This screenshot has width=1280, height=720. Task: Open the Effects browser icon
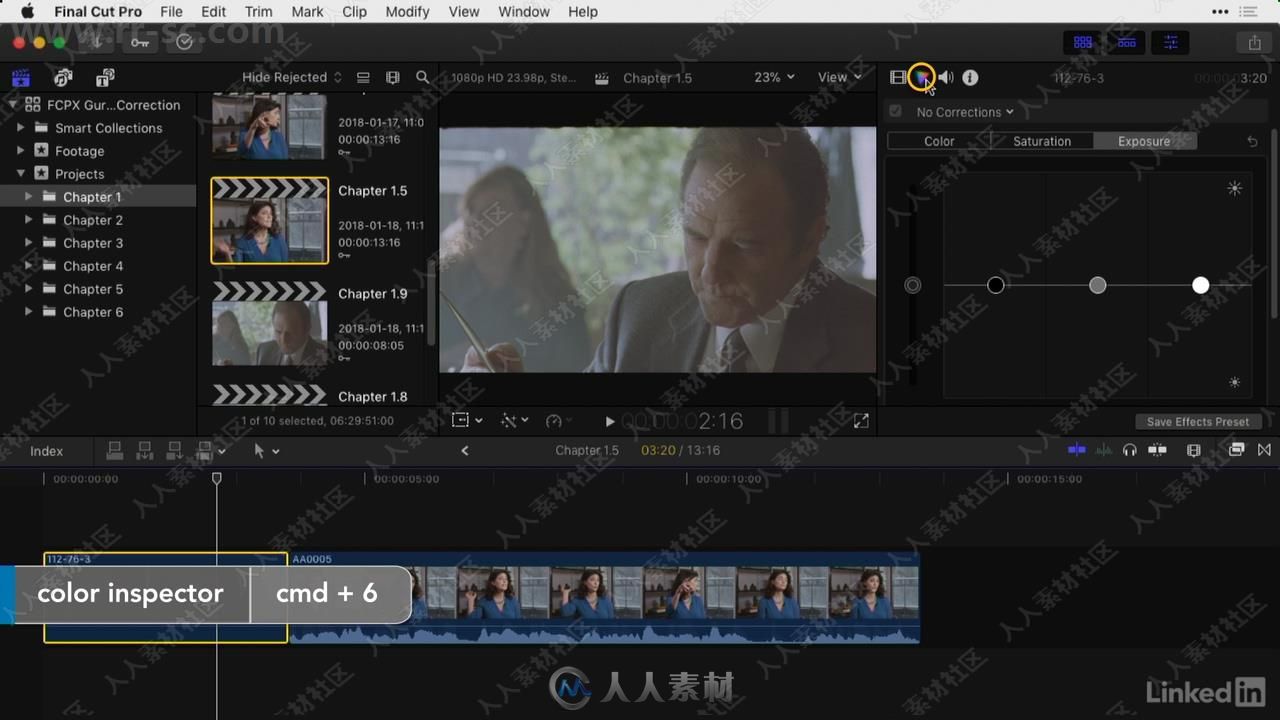tap(1237, 450)
